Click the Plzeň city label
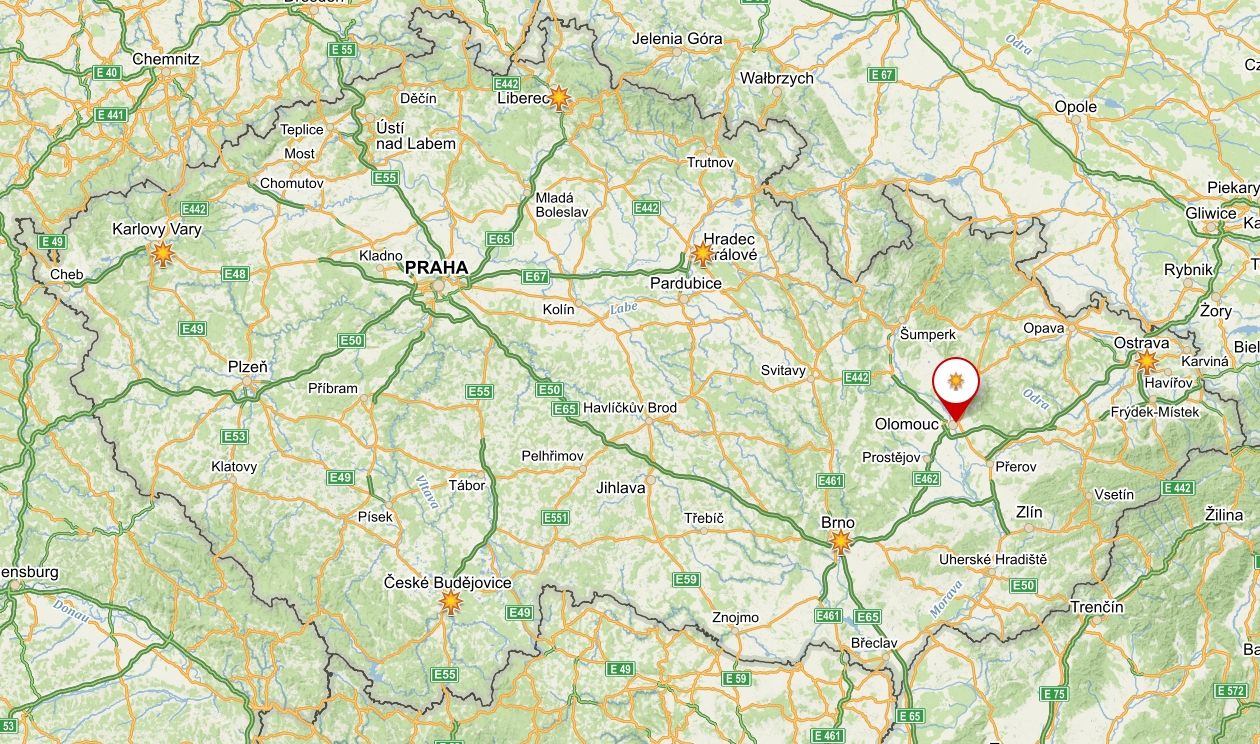The height and width of the screenshot is (744, 1260). [248, 367]
